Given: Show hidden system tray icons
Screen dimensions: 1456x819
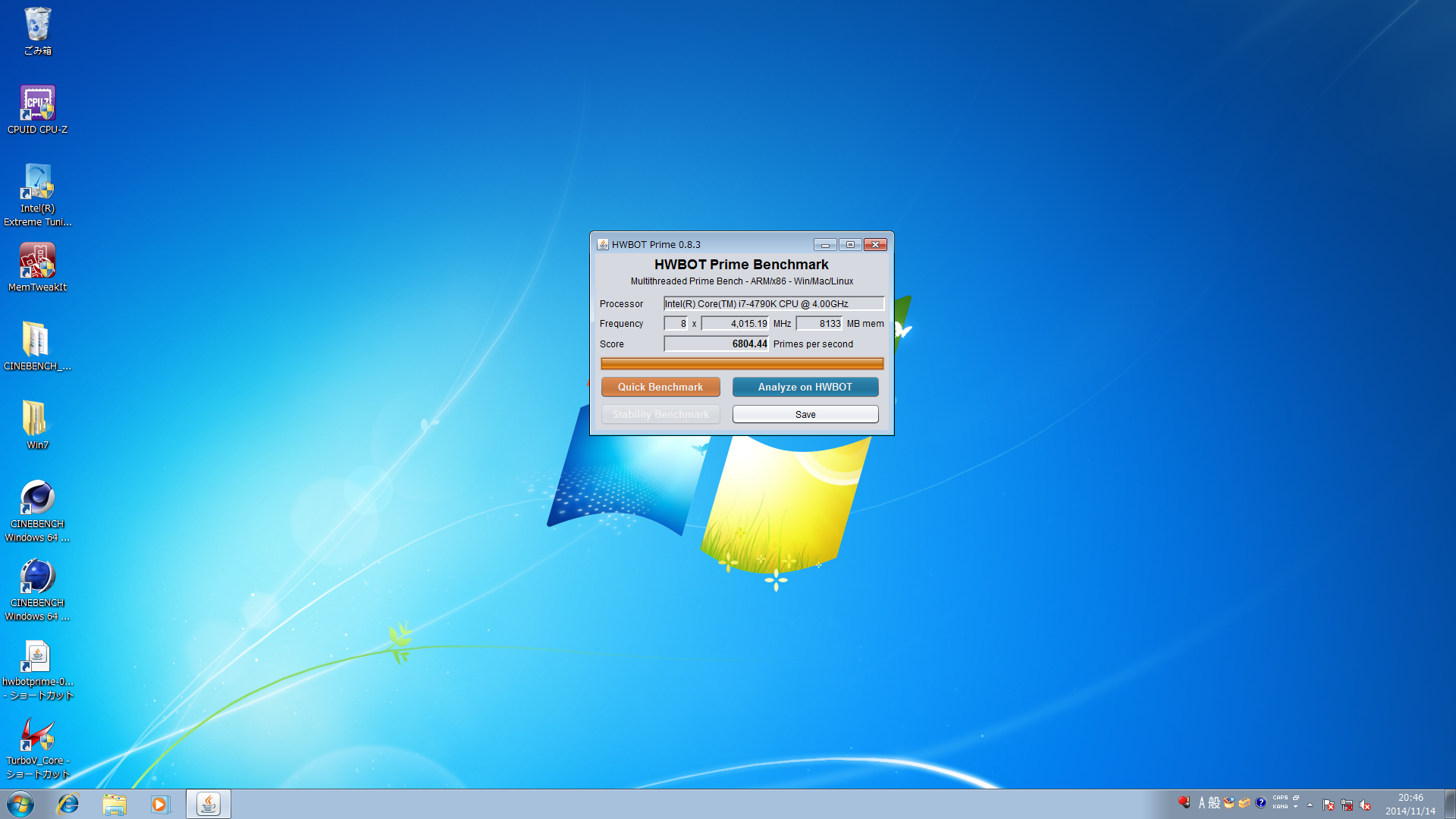Looking at the screenshot, I should coord(1310,804).
